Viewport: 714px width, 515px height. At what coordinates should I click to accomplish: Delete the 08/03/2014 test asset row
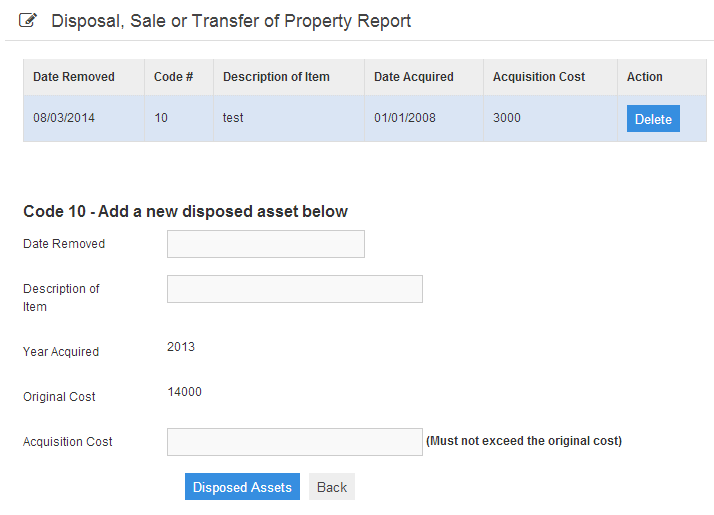653,119
